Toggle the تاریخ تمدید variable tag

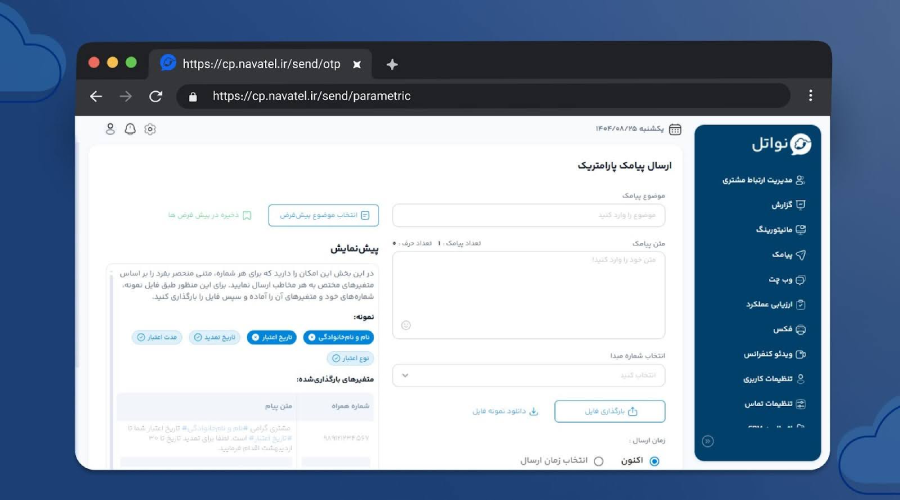pos(214,338)
